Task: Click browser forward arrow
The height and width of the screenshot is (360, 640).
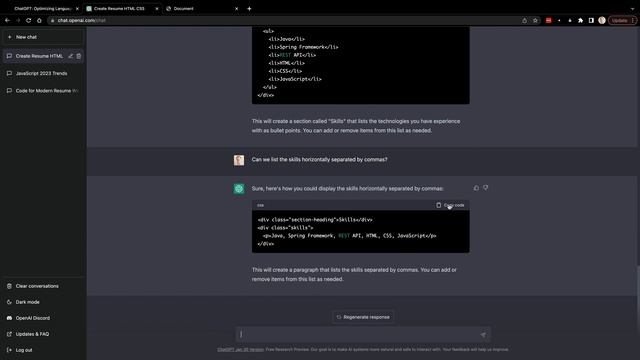Action: 18,20
